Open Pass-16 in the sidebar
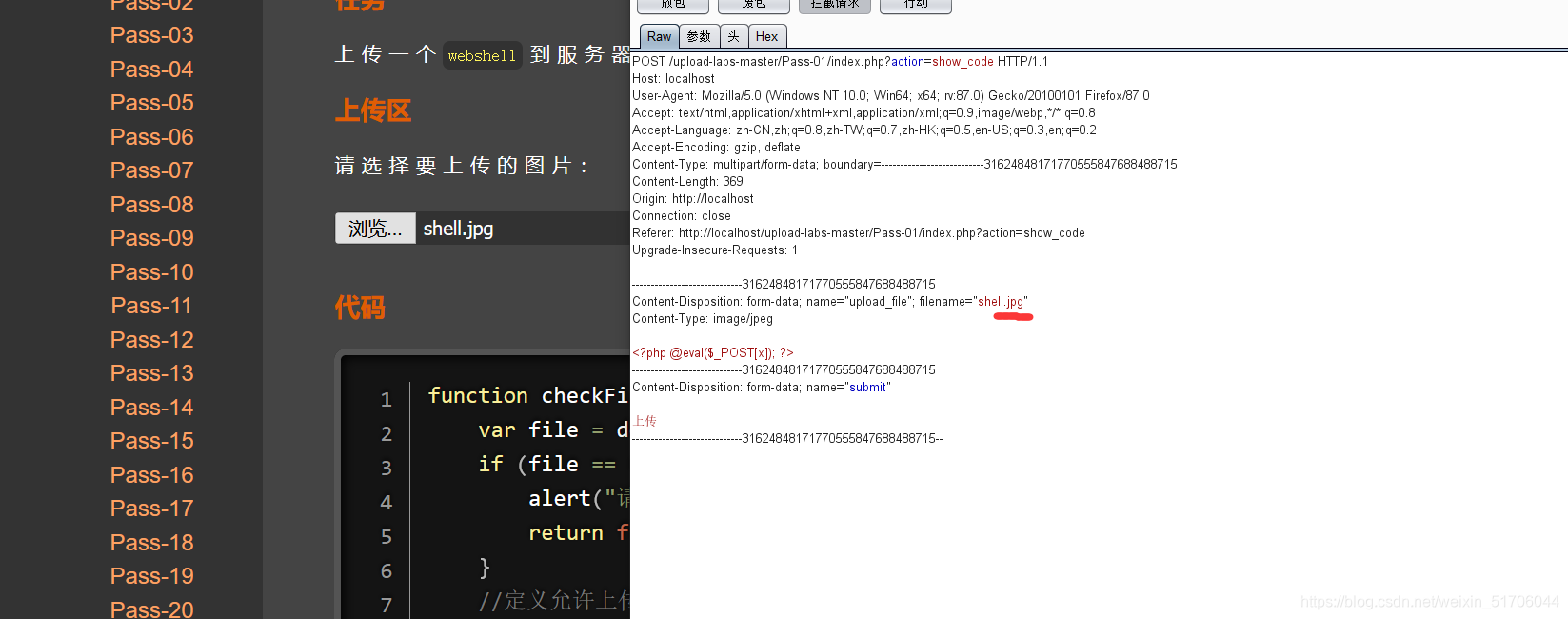The image size is (1568, 619). (151, 475)
